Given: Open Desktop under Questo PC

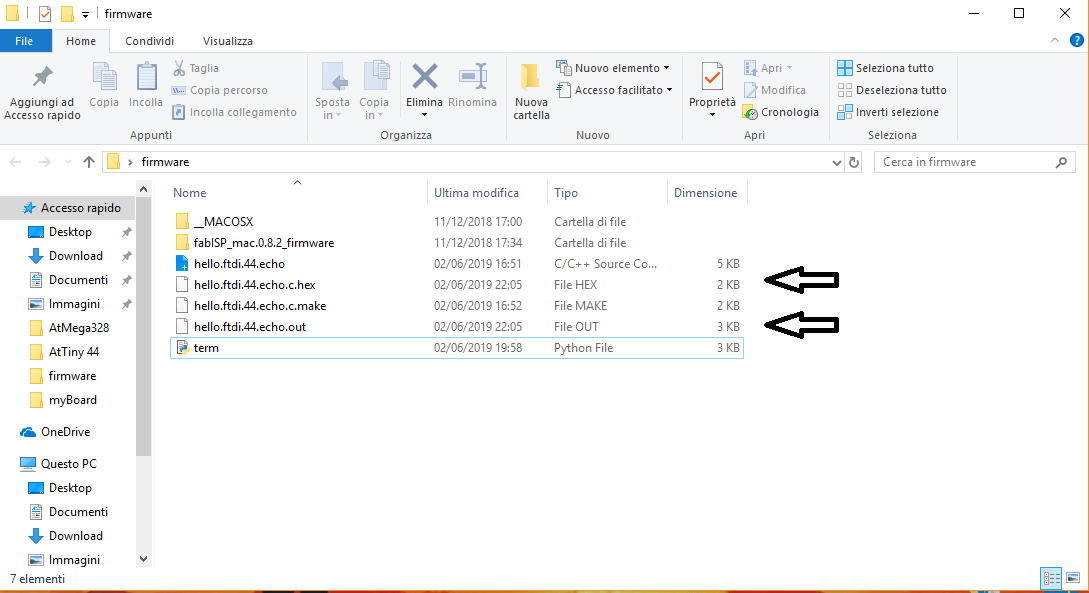Looking at the screenshot, I should 61,488.
